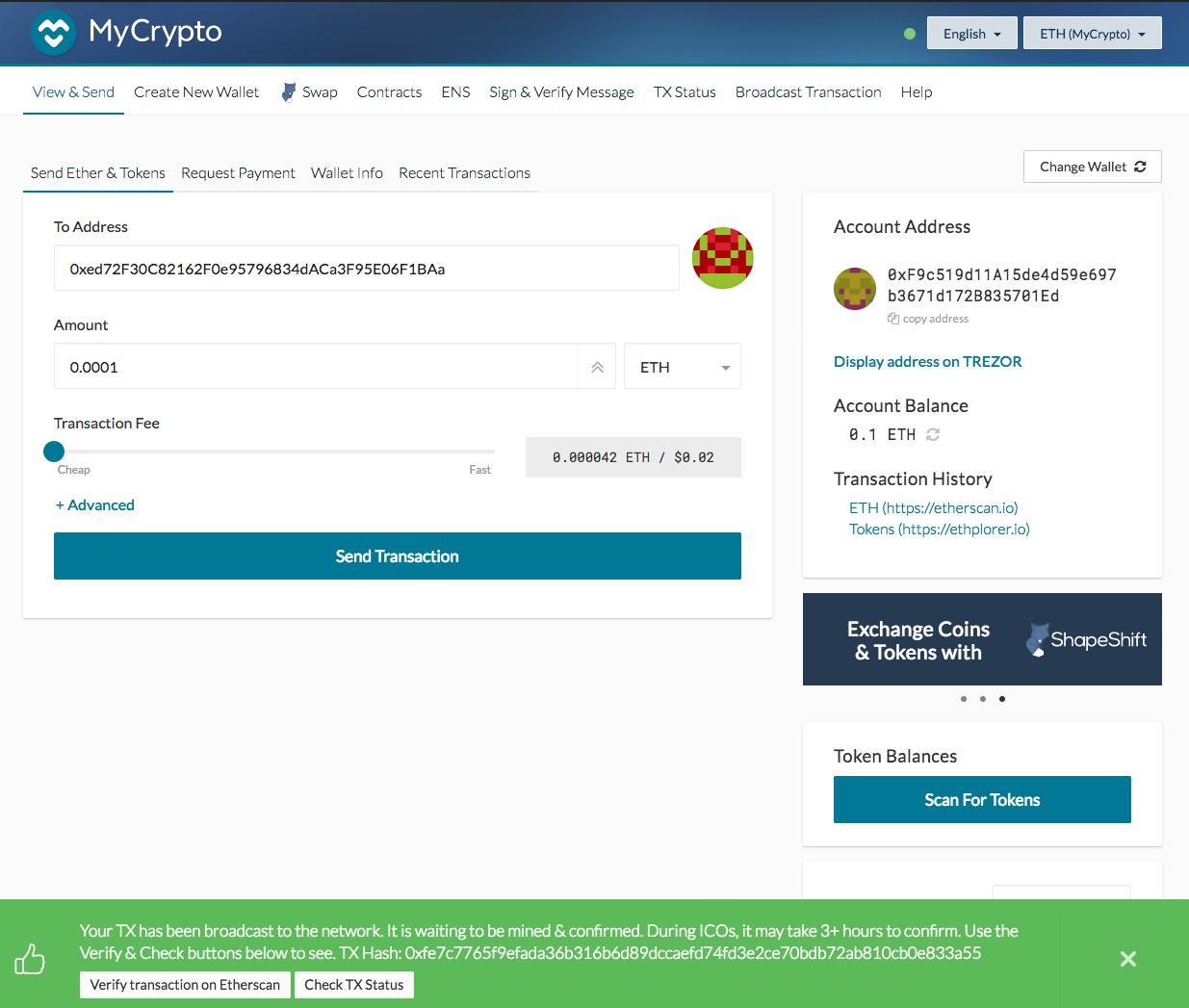Click the To Address identicon image
This screenshot has height=1008, width=1189.
click(723, 258)
